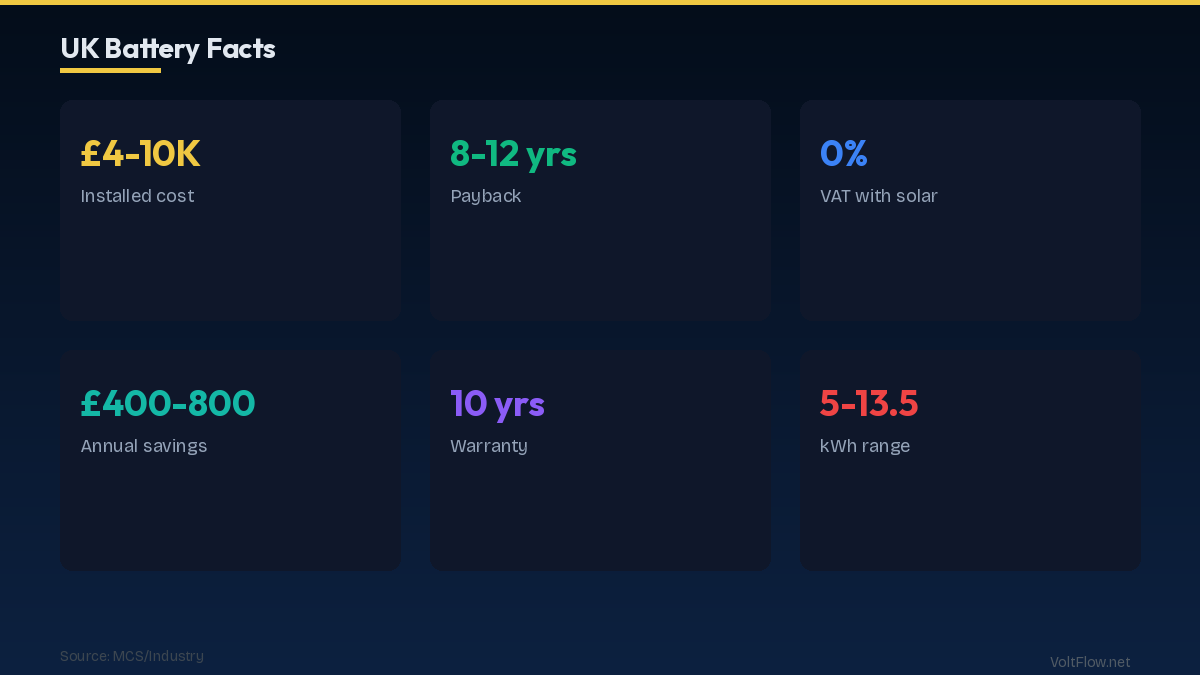
Task: Click the Payback label text
Action: (x=485, y=196)
